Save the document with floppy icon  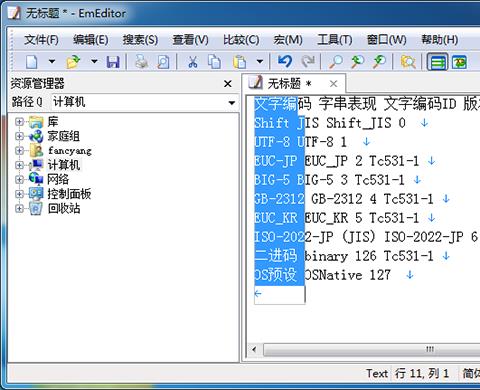pyautogui.click(x=113, y=62)
